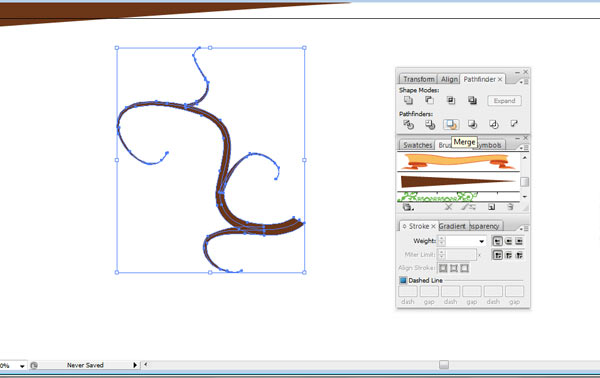Choose the Miter Join option
The image size is (600, 378).
coord(497,255)
